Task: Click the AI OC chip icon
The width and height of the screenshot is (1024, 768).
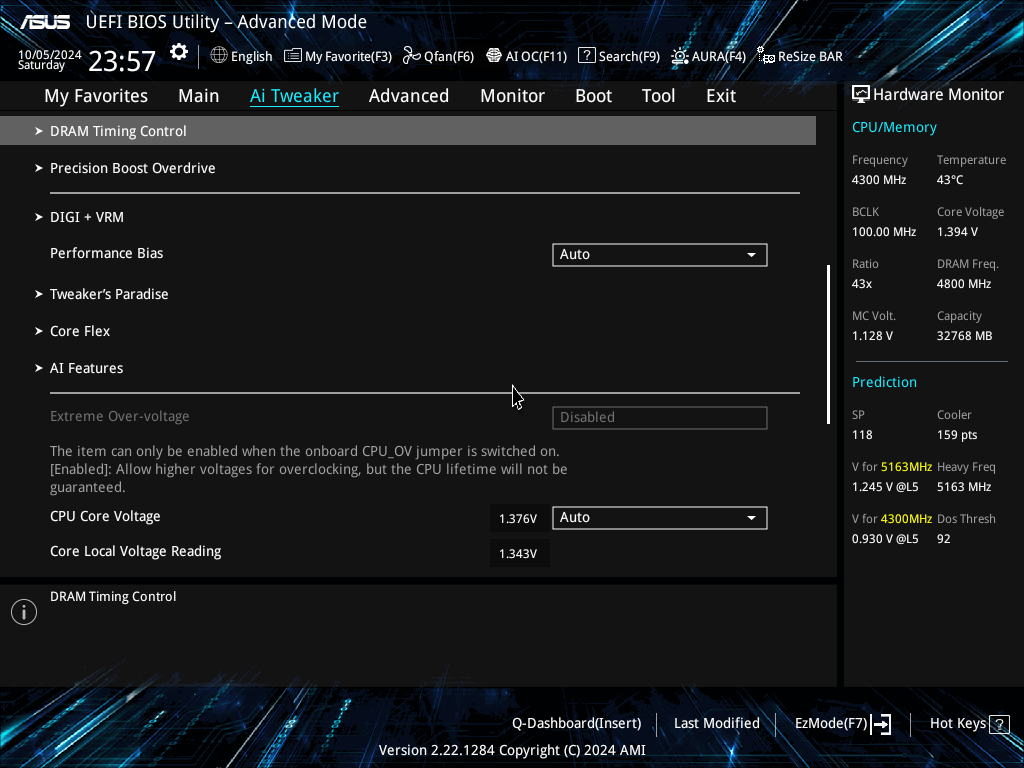Action: click(494, 56)
